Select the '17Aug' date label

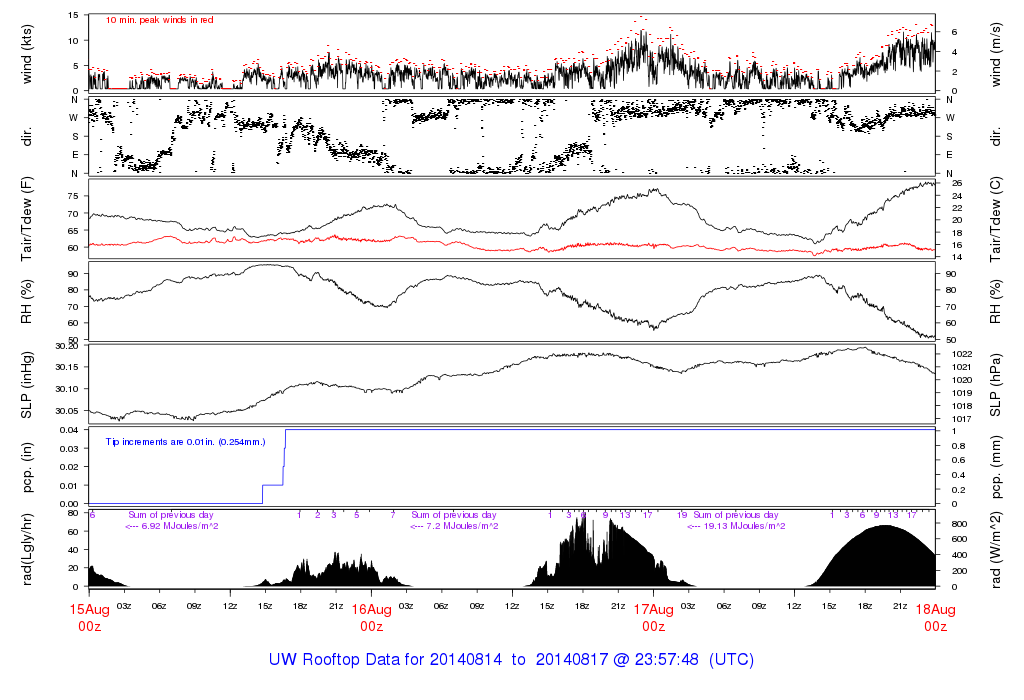(x=654, y=609)
